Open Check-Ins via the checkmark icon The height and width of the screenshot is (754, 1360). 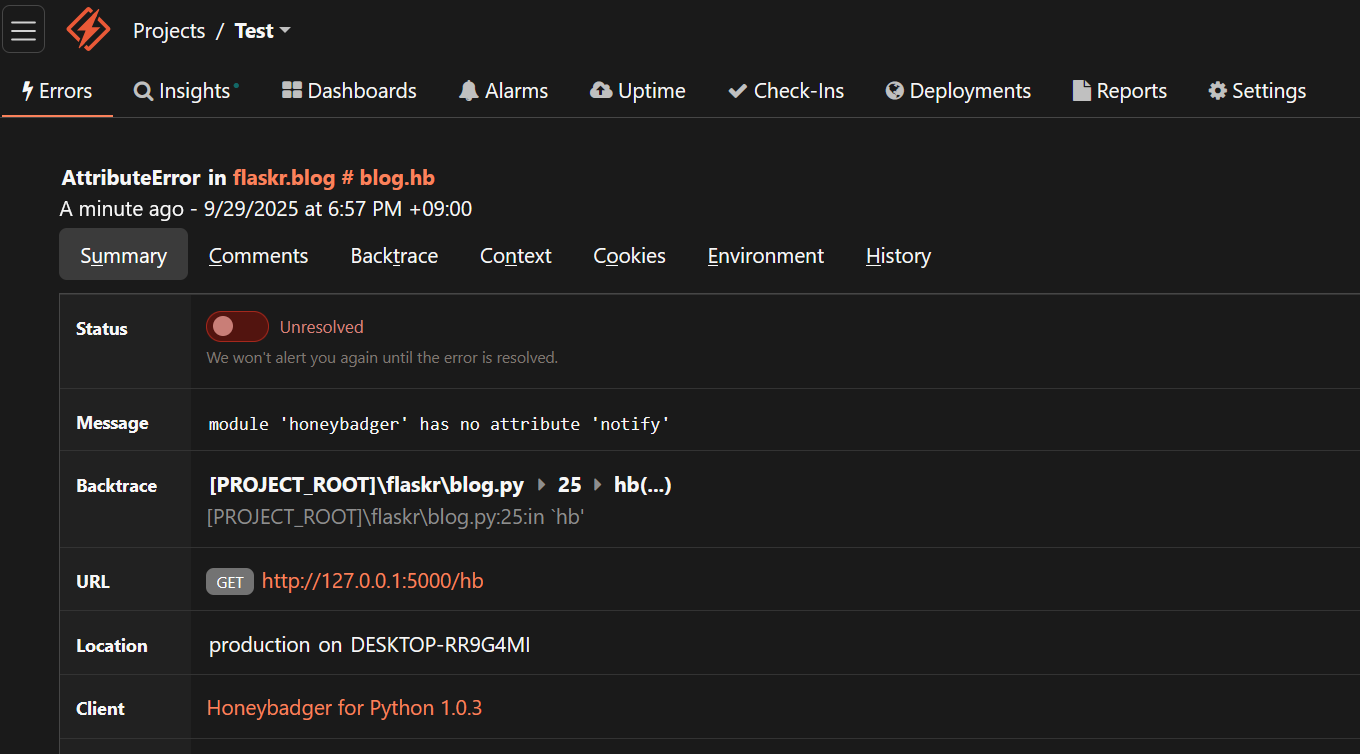737,90
